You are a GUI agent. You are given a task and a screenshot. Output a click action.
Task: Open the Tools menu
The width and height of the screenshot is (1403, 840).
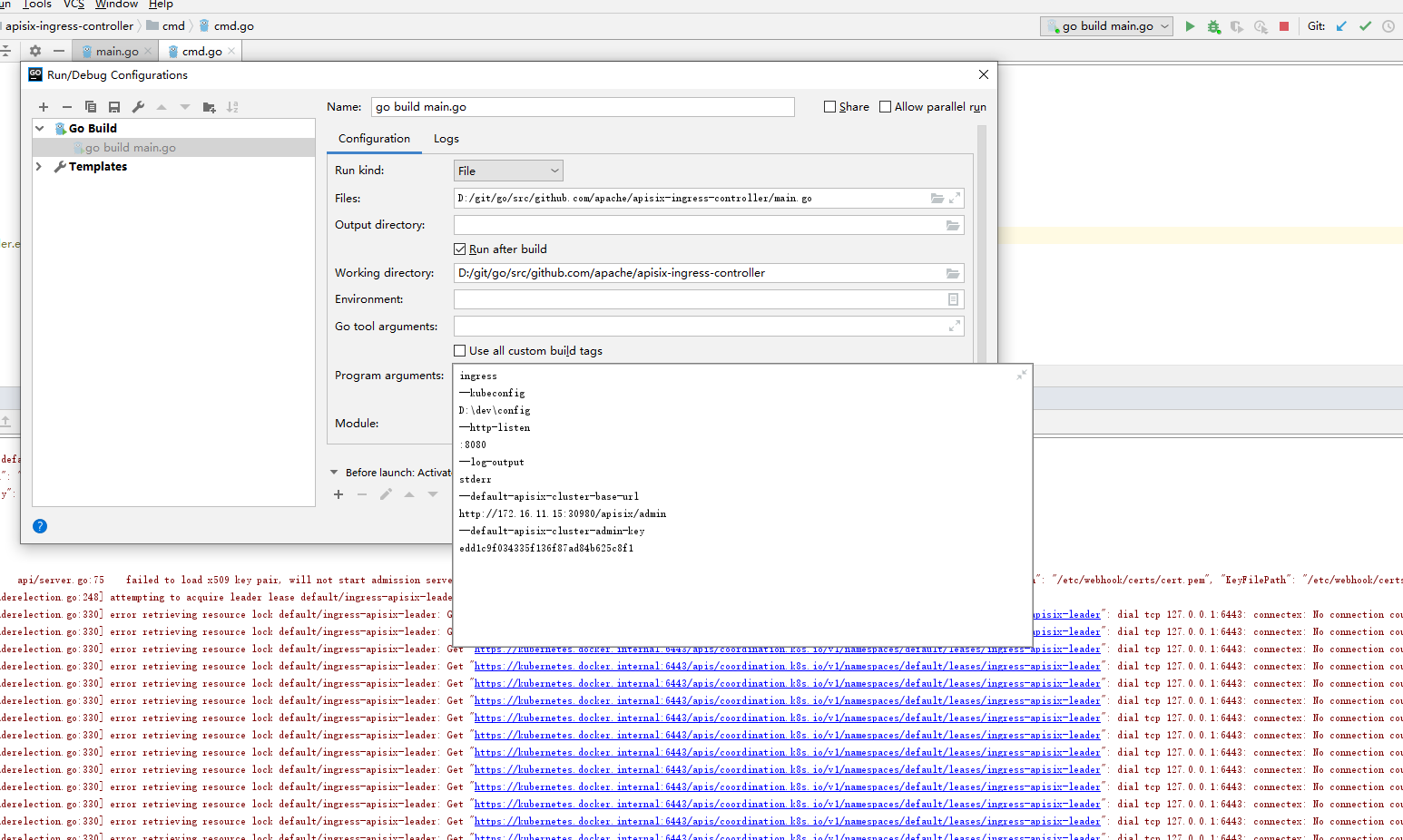pos(37,5)
